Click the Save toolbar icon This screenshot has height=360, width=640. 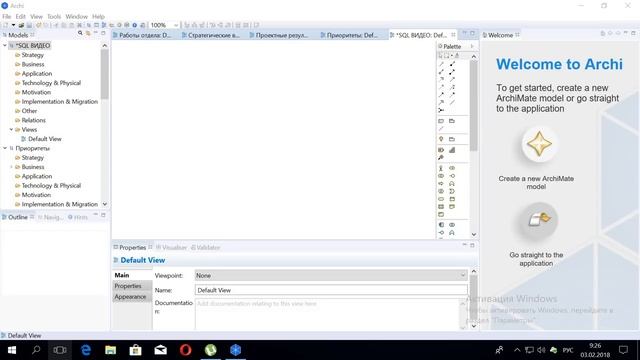pyautogui.click(x=29, y=25)
